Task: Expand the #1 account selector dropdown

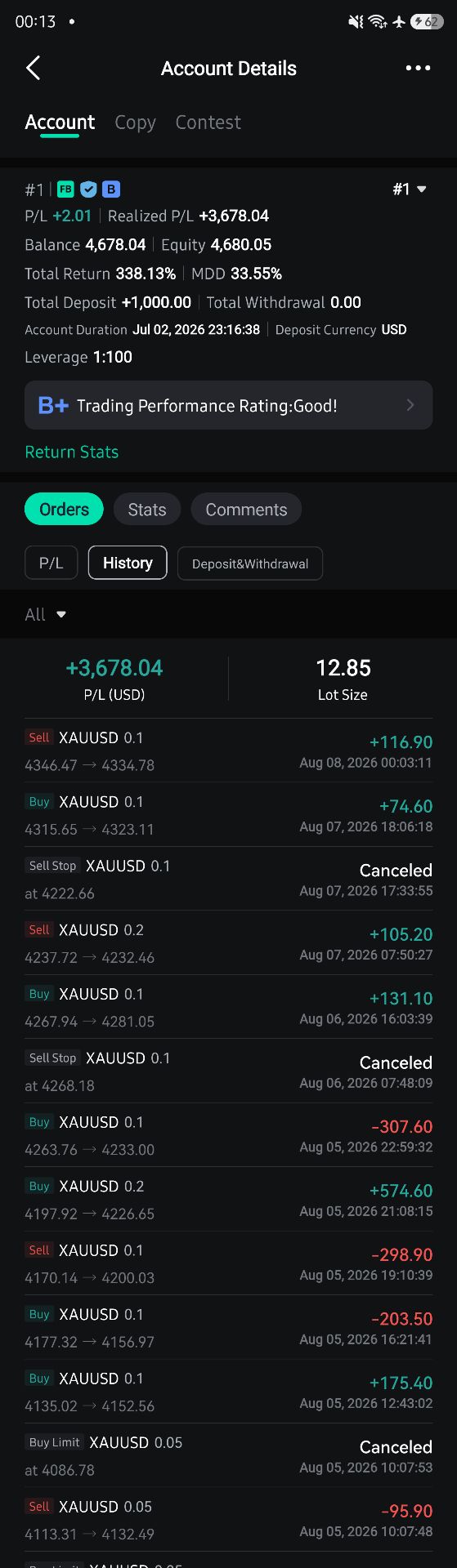Action: [x=410, y=189]
